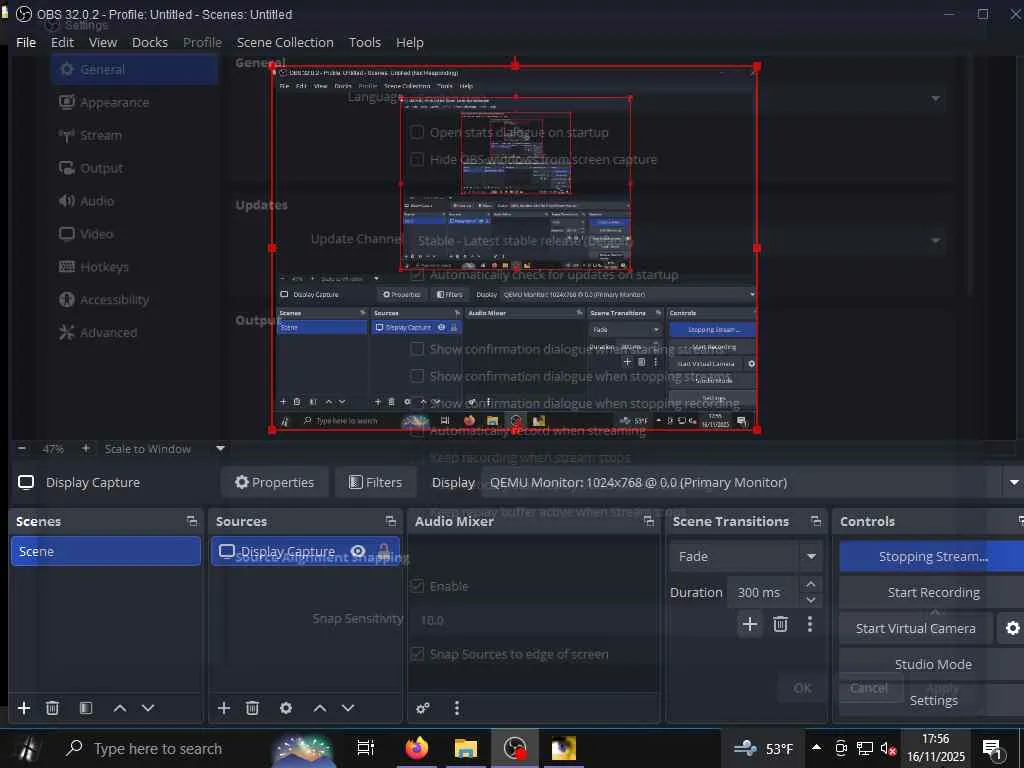Click the Start Recording button
The height and width of the screenshot is (768, 1024).
(933, 592)
